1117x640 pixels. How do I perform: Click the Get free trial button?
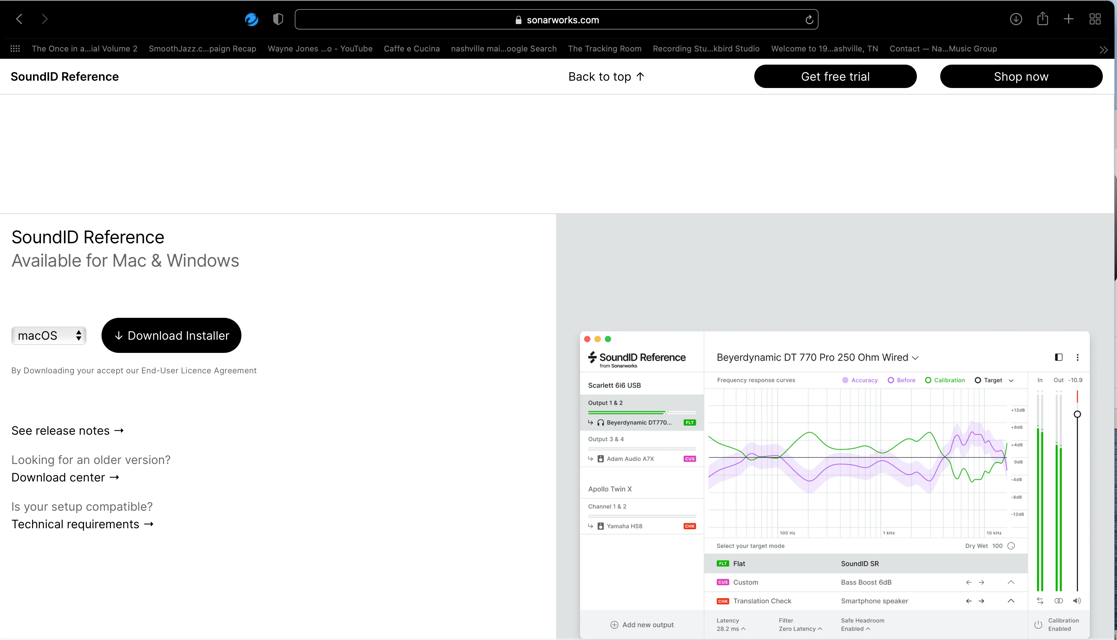pos(835,76)
